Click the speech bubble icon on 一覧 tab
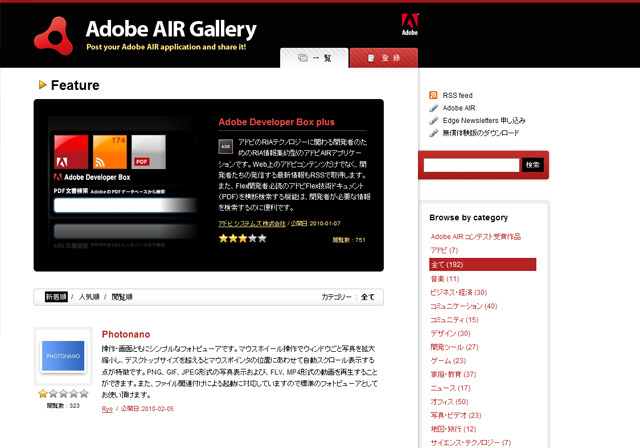Screen dimensions: 640x448 pyautogui.click(x=303, y=58)
